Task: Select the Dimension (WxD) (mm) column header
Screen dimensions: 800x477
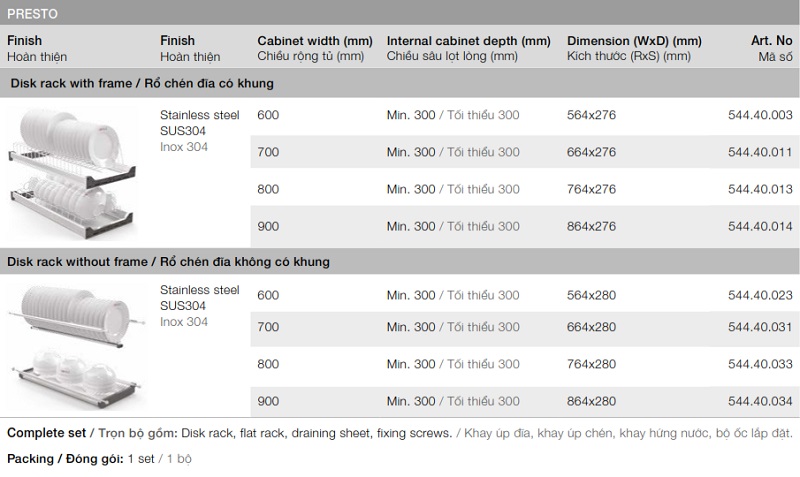Action: pyautogui.click(x=634, y=41)
